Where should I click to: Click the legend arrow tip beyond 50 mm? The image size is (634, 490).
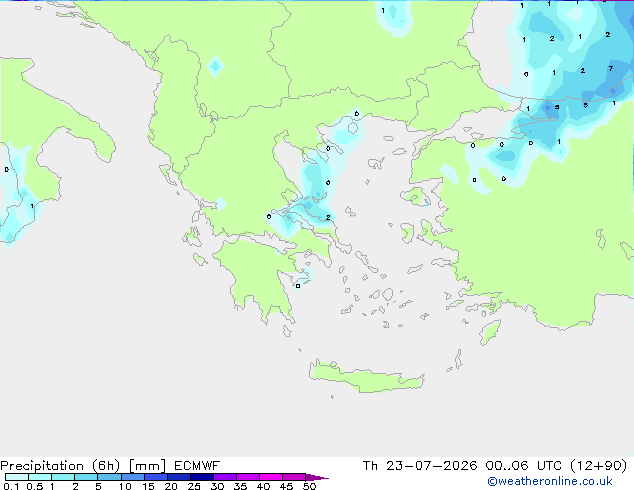point(317,477)
